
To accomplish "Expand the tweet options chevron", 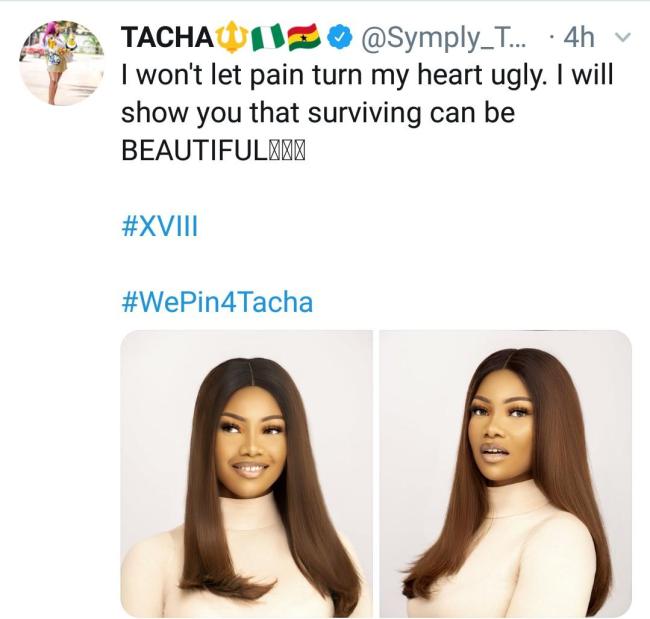I will click(x=622, y=37).
